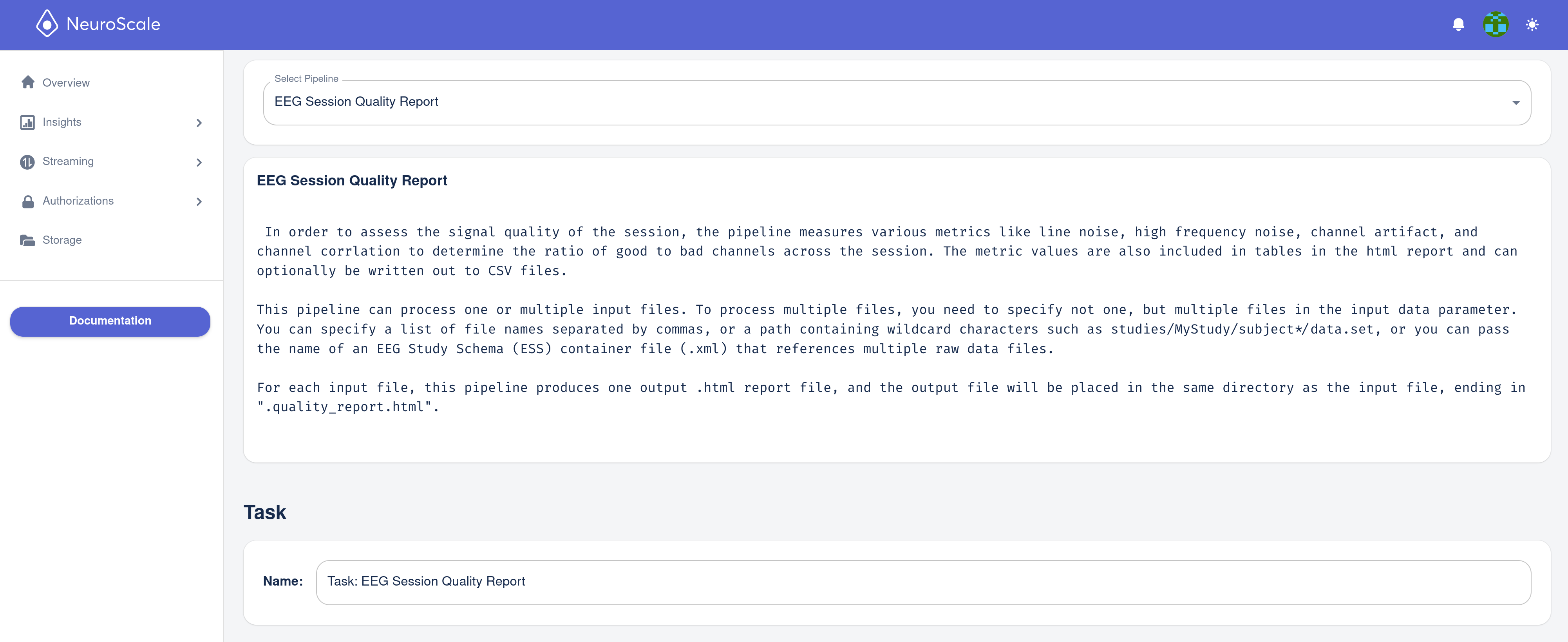Click the Select Pipeline label
The height and width of the screenshot is (642, 1568).
coord(306,78)
